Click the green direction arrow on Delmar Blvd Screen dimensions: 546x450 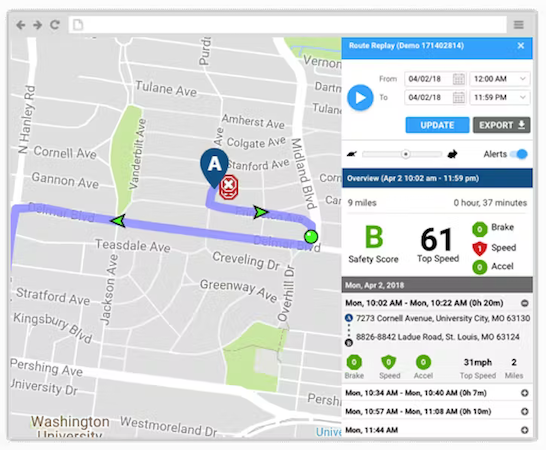(x=118, y=221)
